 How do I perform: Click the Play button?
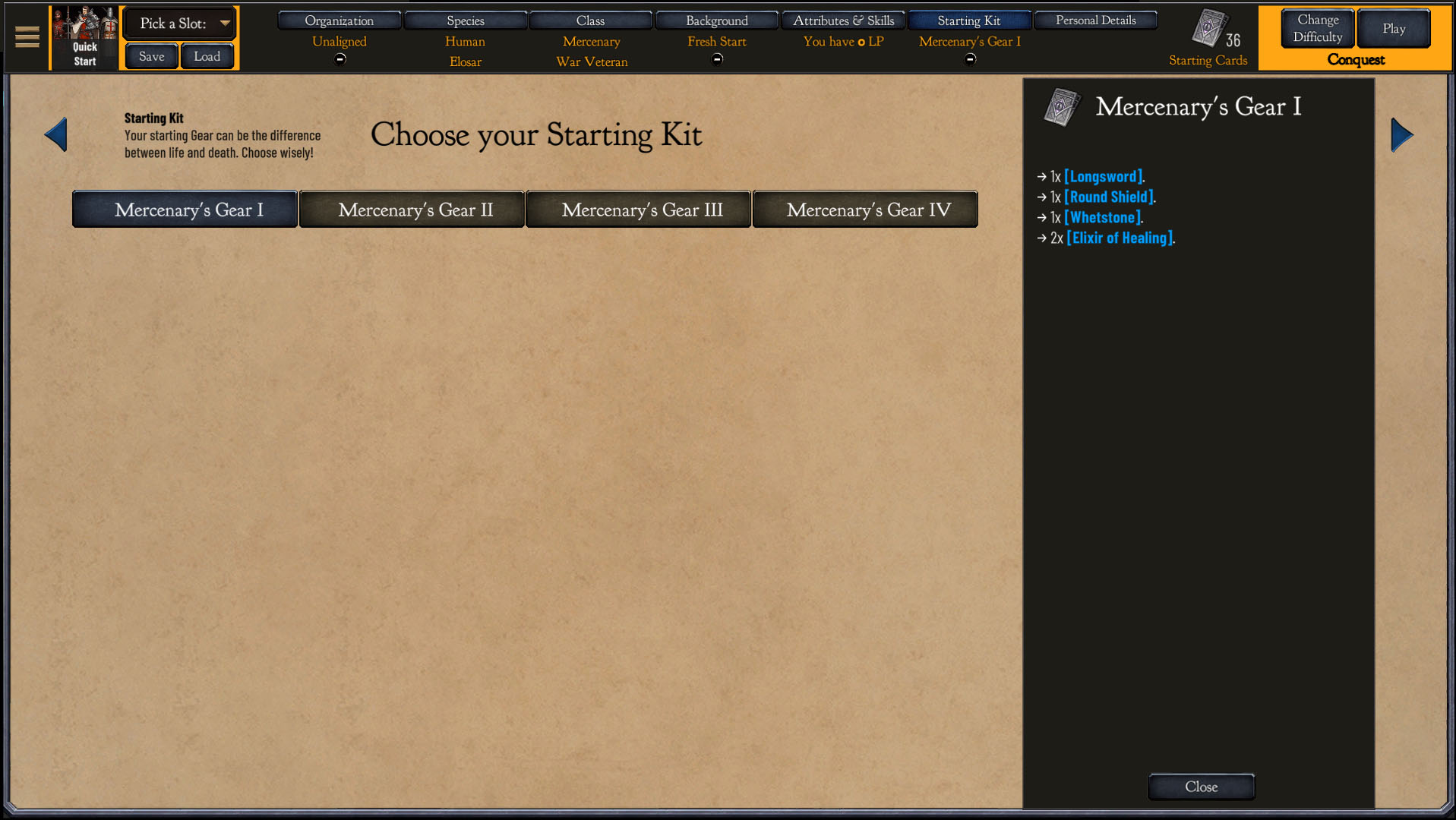[x=1394, y=28]
